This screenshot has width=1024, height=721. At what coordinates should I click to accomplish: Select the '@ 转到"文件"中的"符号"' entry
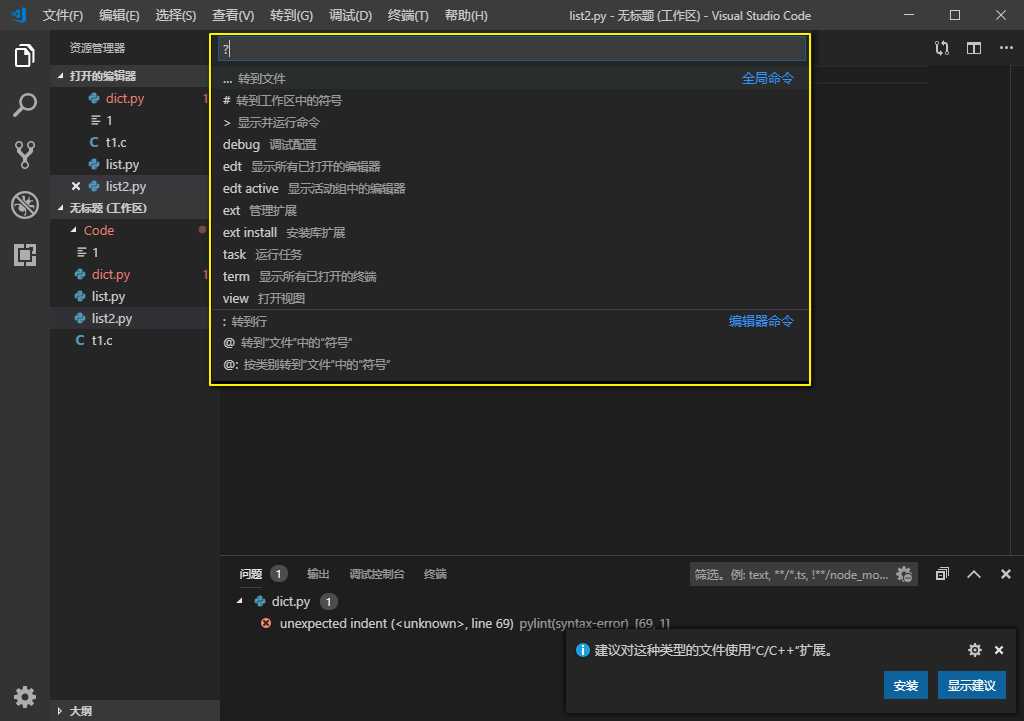510,342
